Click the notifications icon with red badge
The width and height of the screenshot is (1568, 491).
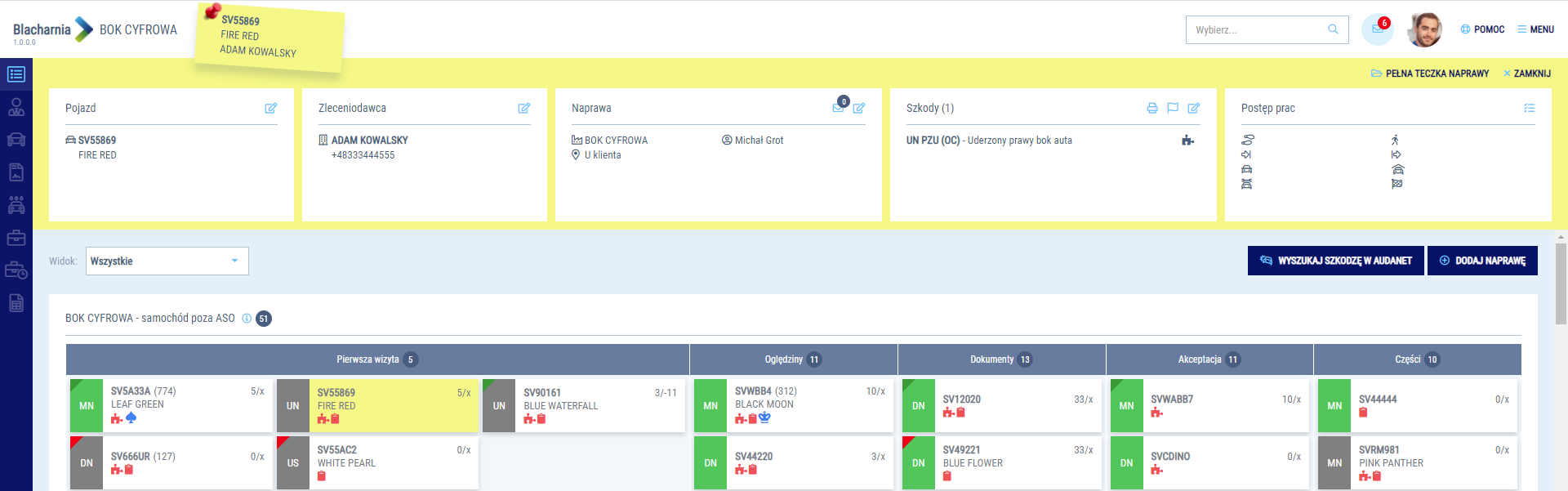tap(1377, 29)
